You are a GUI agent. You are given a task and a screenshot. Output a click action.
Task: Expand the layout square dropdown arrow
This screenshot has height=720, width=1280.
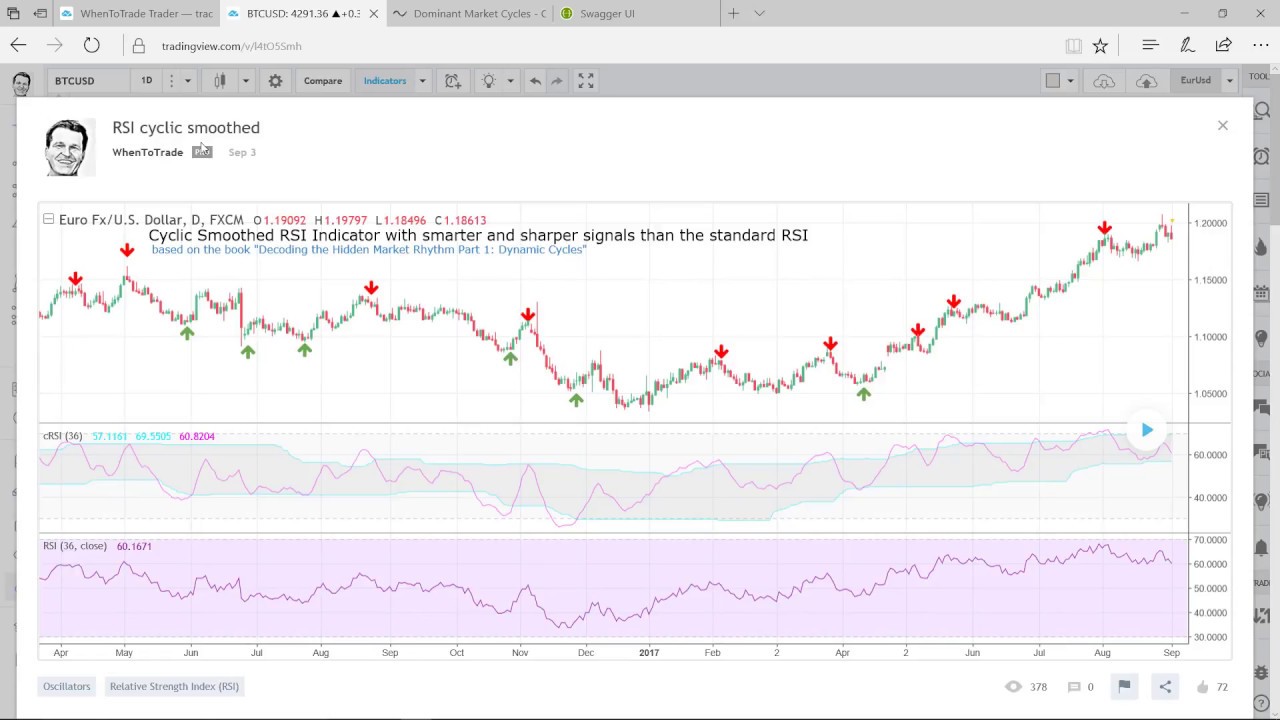point(1070,81)
